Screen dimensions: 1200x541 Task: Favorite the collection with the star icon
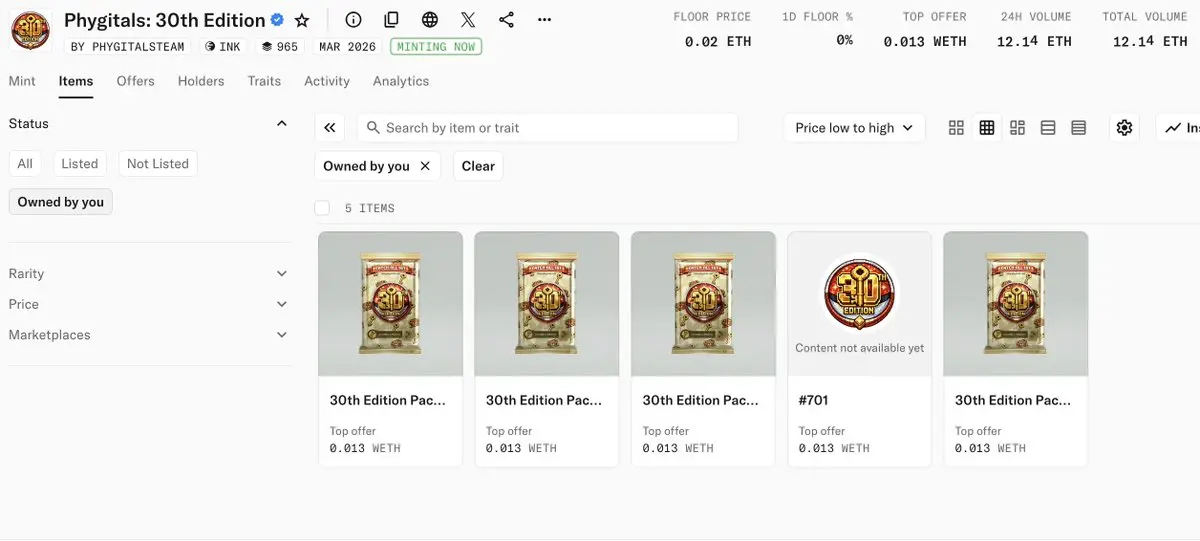point(302,20)
